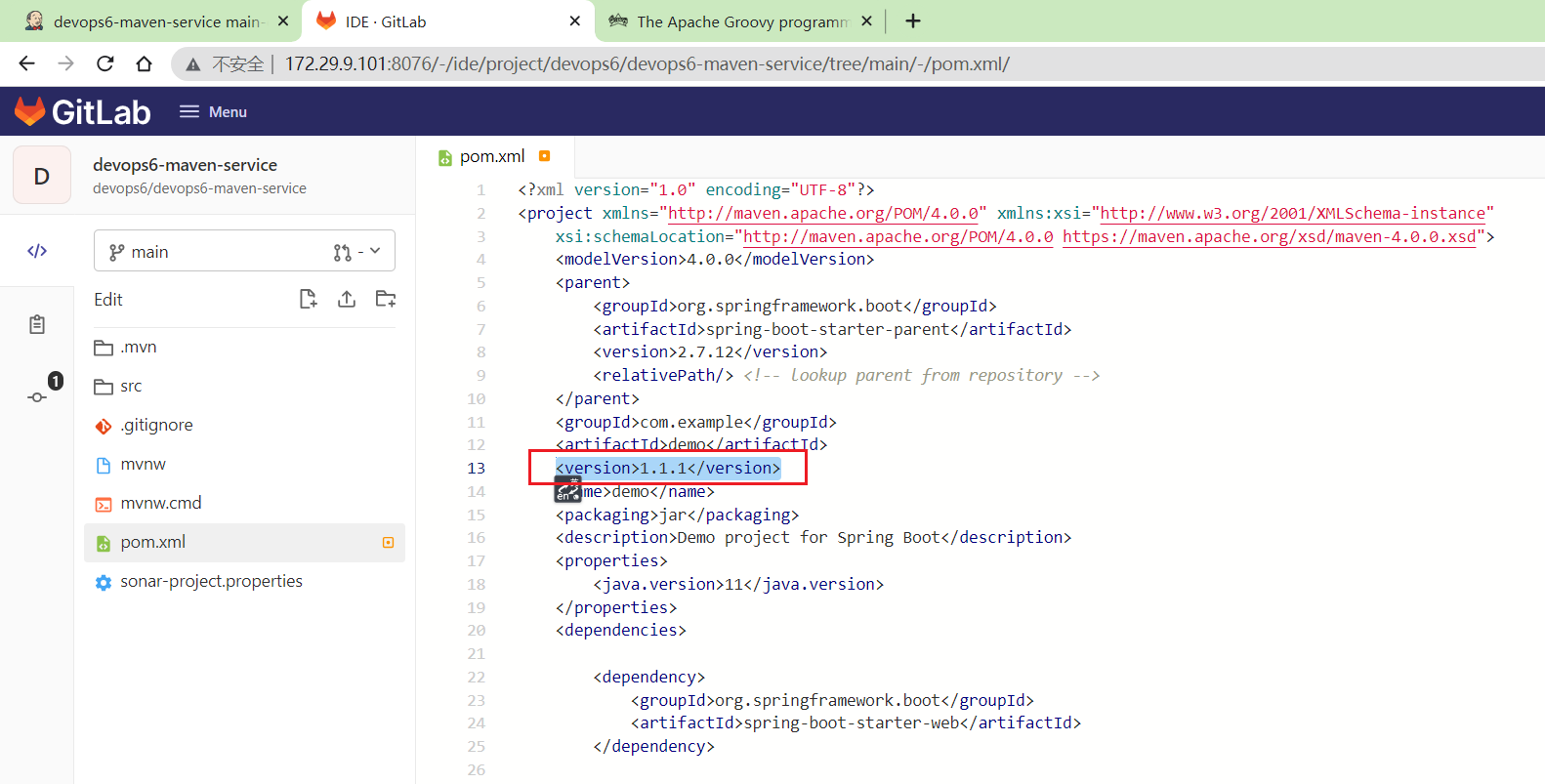Click the devops6/devops6-maven-service path text
The height and width of the screenshot is (784, 1545).
[199, 188]
